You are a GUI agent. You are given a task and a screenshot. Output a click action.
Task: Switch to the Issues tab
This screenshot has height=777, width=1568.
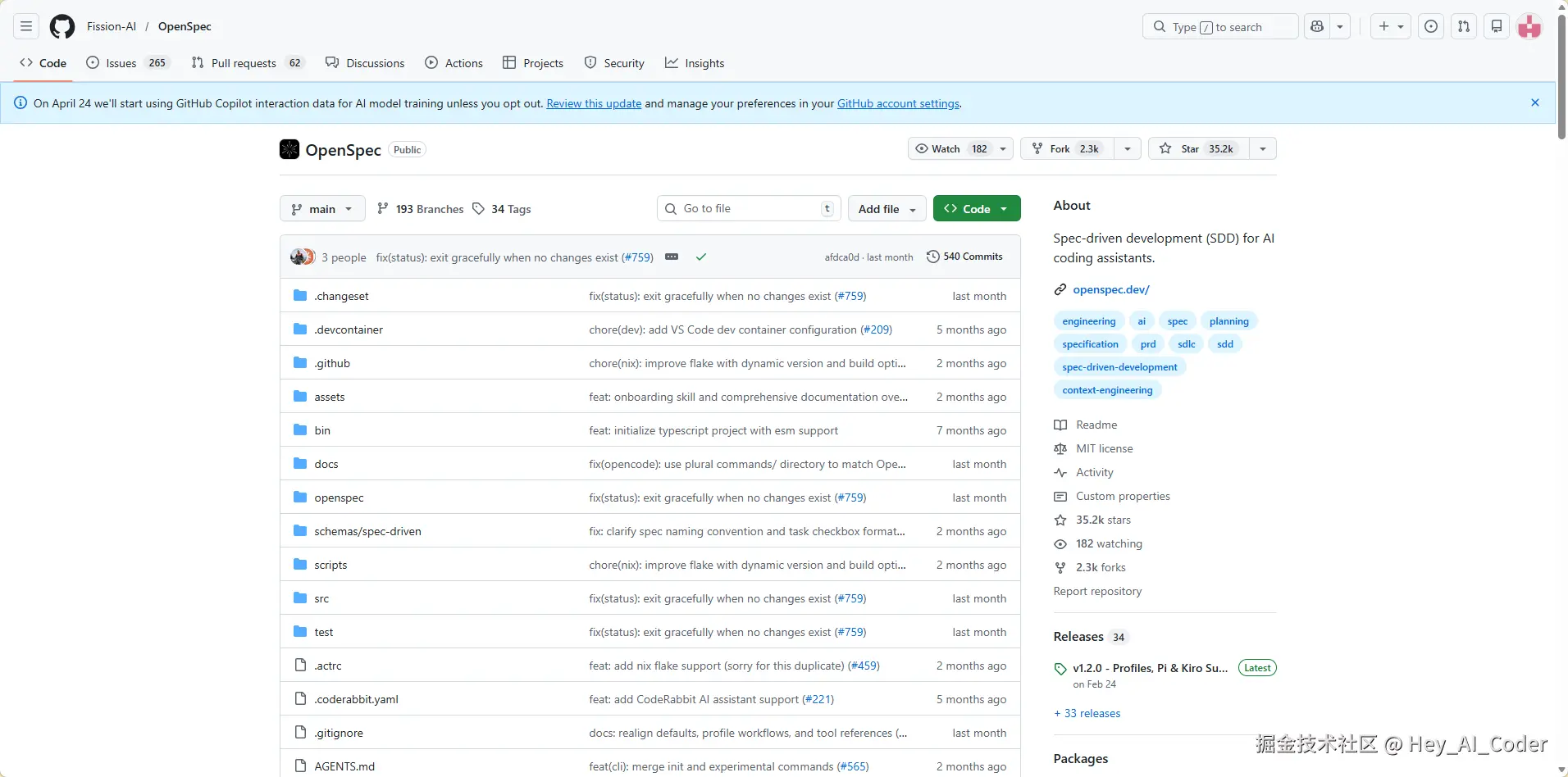click(x=127, y=63)
